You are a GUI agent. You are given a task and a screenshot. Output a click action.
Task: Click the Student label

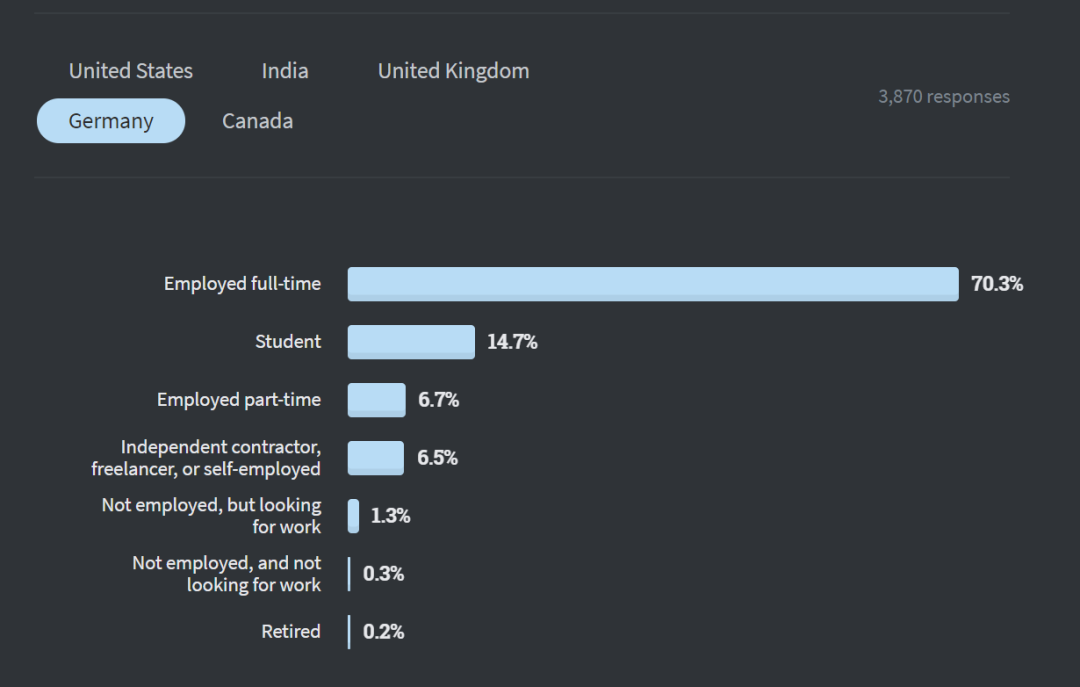click(x=288, y=342)
